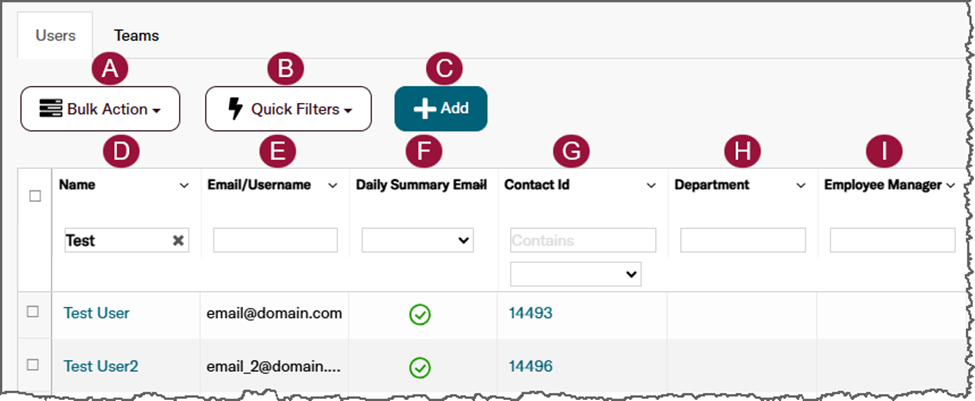975x401 pixels.
Task: Select the Users tab
Action: click(x=55, y=35)
